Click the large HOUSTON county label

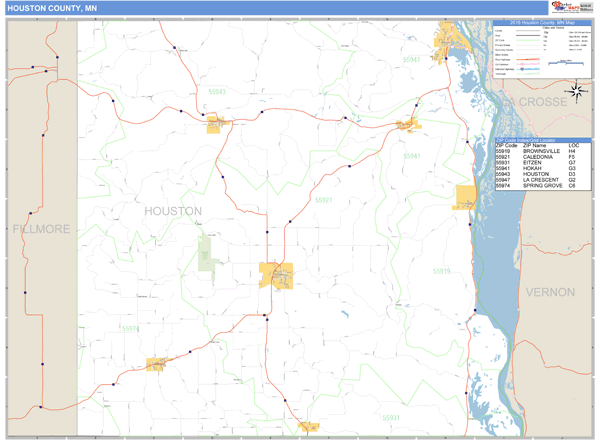(172, 211)
